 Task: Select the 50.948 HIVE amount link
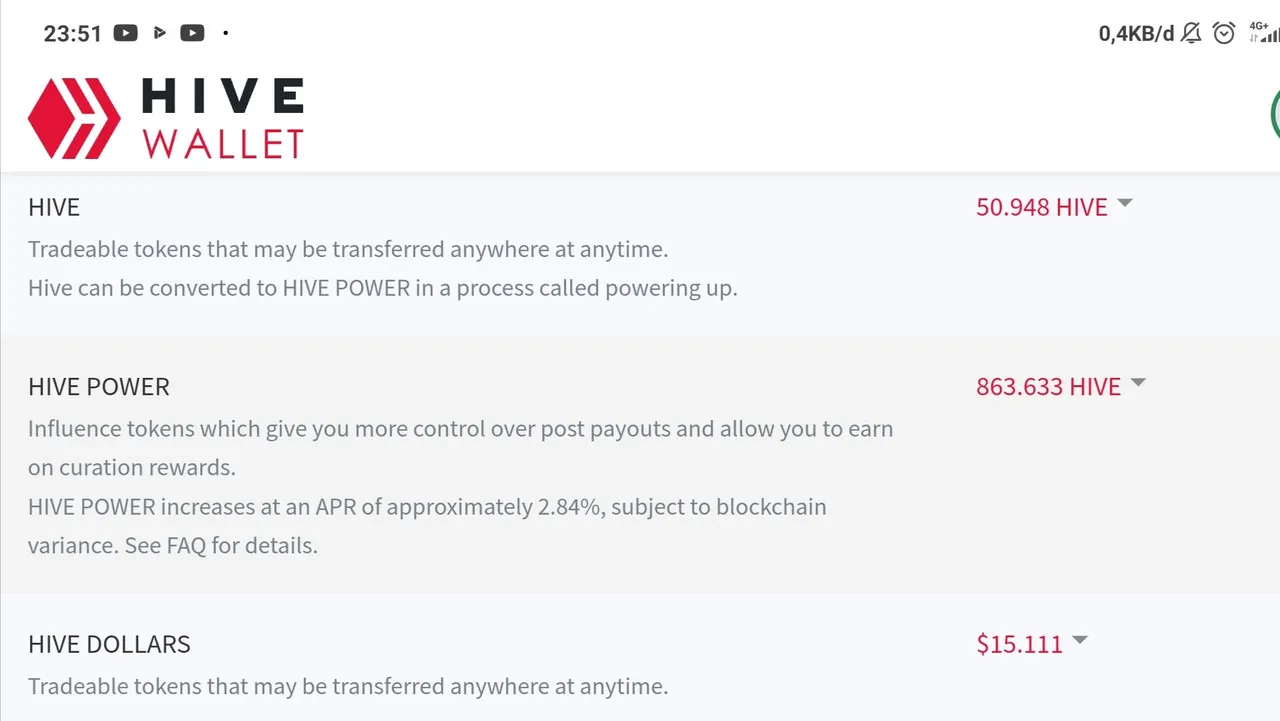(1042, 207)
